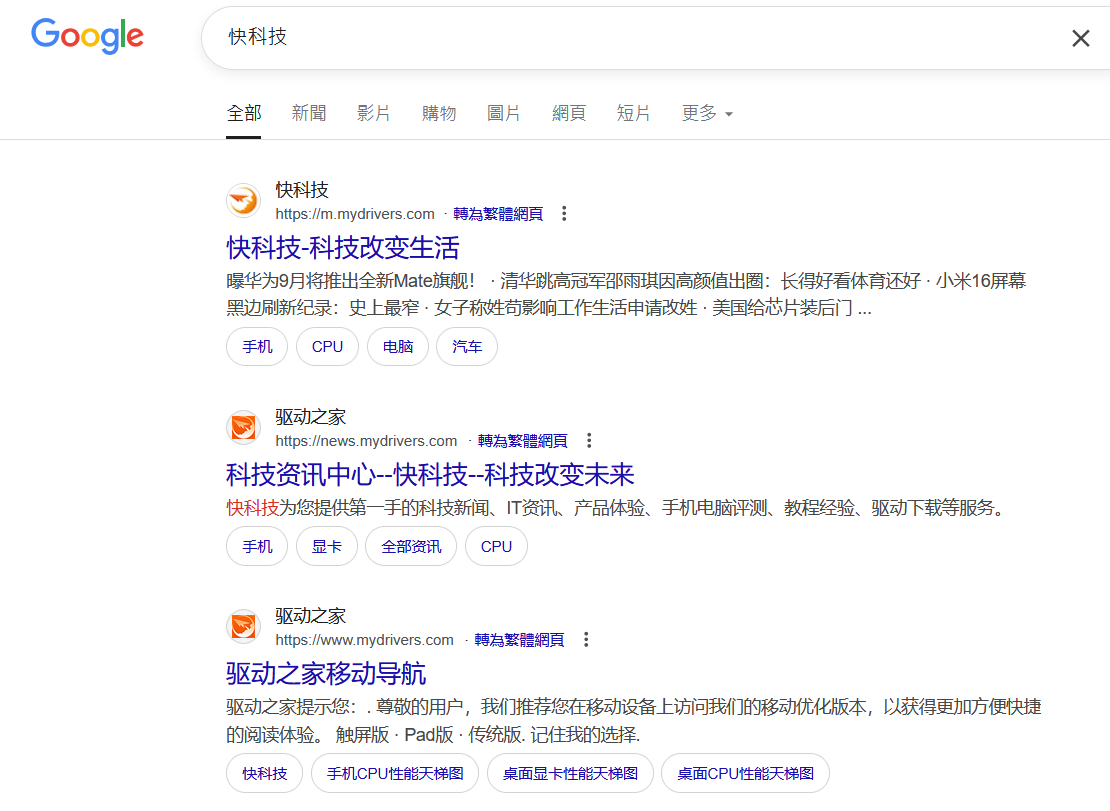Click the https://m.mydrivers.com URL text
Viewport: 1110px width, 811px height.
(x=355, y=214)
